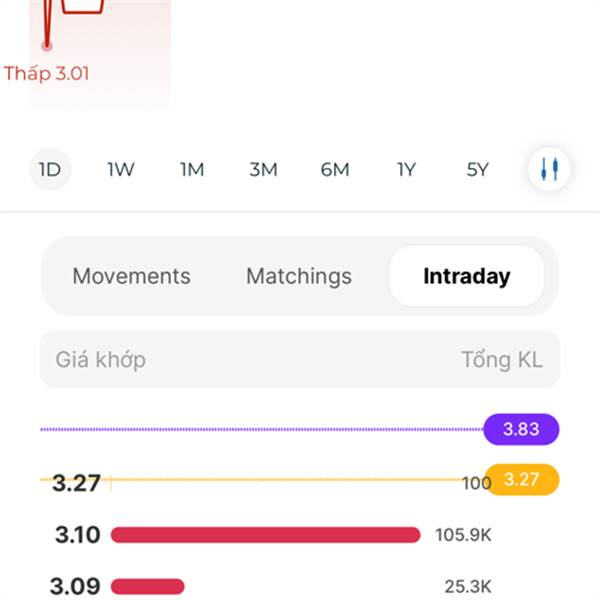Click the Thấp 3.01 low label
Screen dimensions: 600x600
click(x=46, y=73)
